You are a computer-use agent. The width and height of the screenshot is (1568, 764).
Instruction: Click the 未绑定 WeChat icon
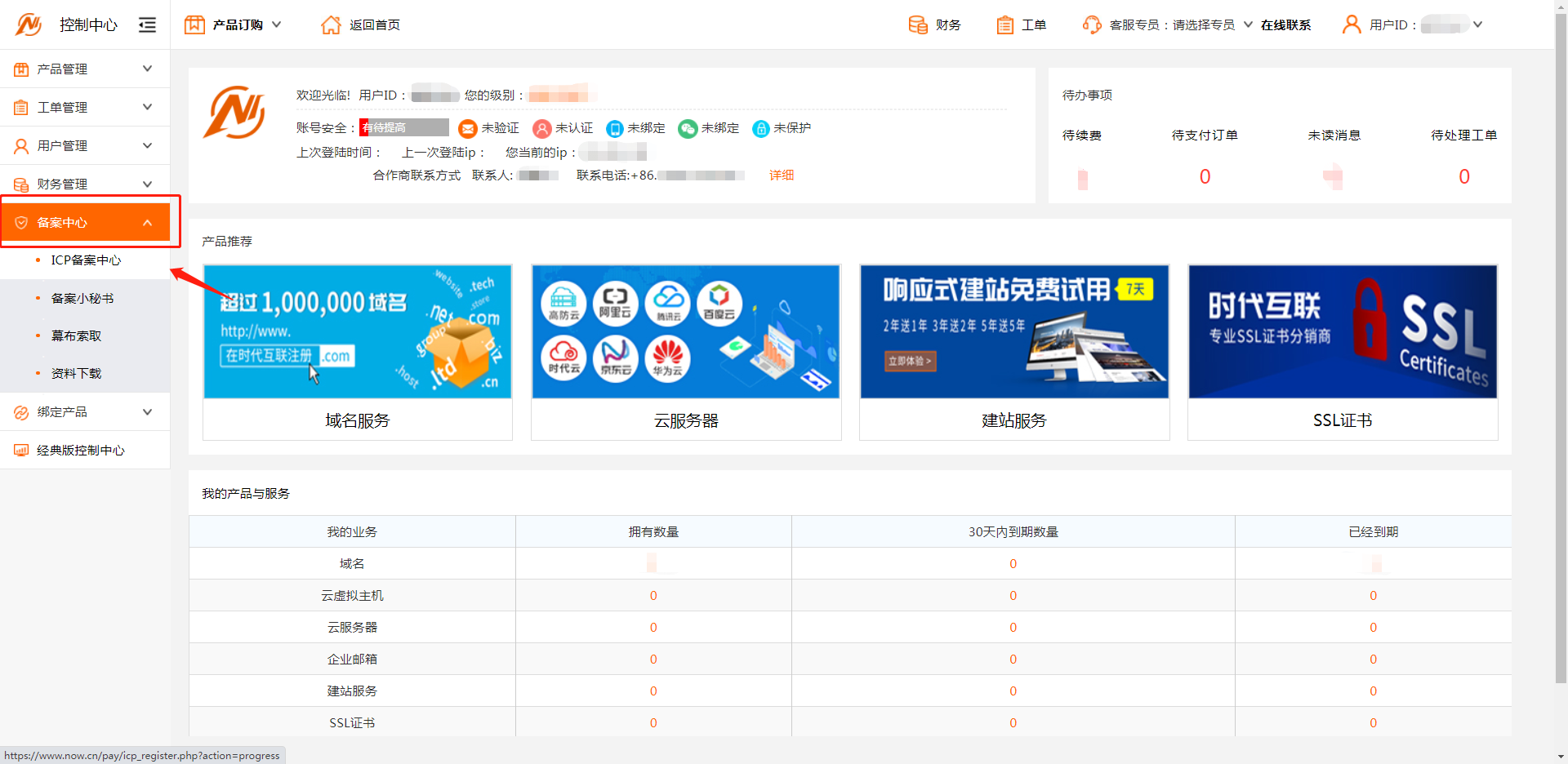coord(688,129)
